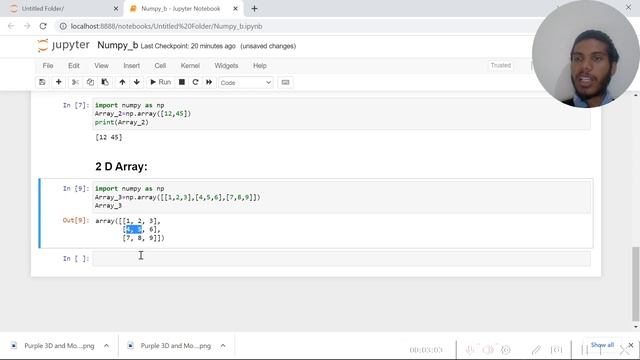The image size is (640, 360).
Task: Edit the In [7] code cell
Action: pyautogui.click(x=341, y=113)
